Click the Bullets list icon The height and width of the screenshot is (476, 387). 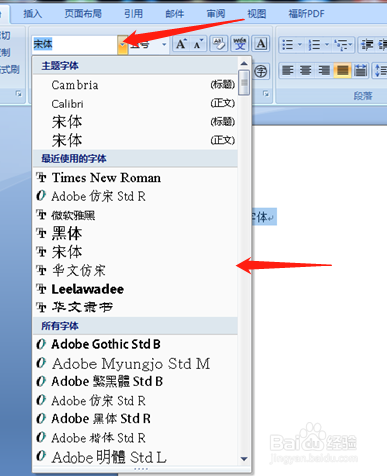tap(287, 44)
